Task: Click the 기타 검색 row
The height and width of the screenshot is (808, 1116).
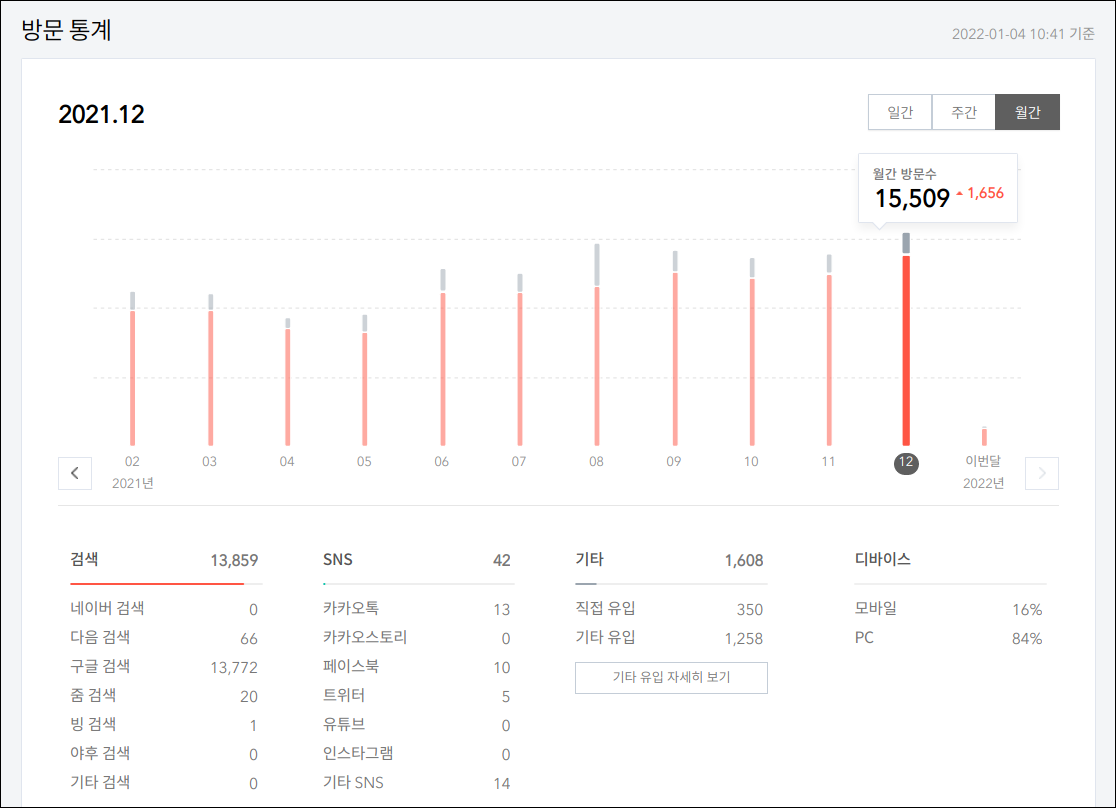Action: (x=164, y=783)
